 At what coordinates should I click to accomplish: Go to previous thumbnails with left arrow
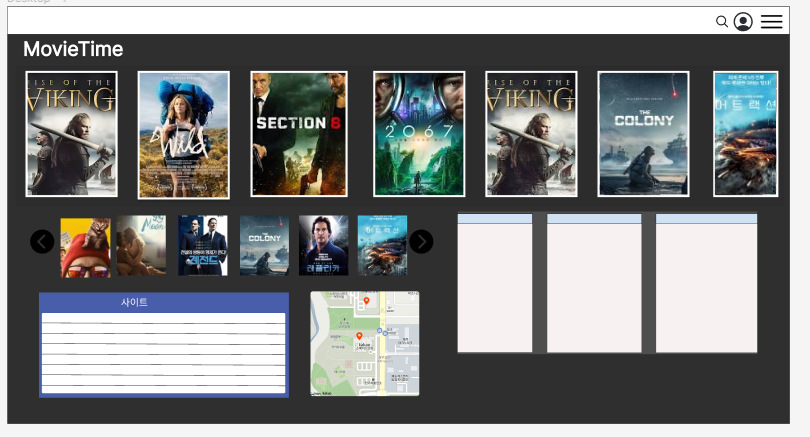(42, 241)
